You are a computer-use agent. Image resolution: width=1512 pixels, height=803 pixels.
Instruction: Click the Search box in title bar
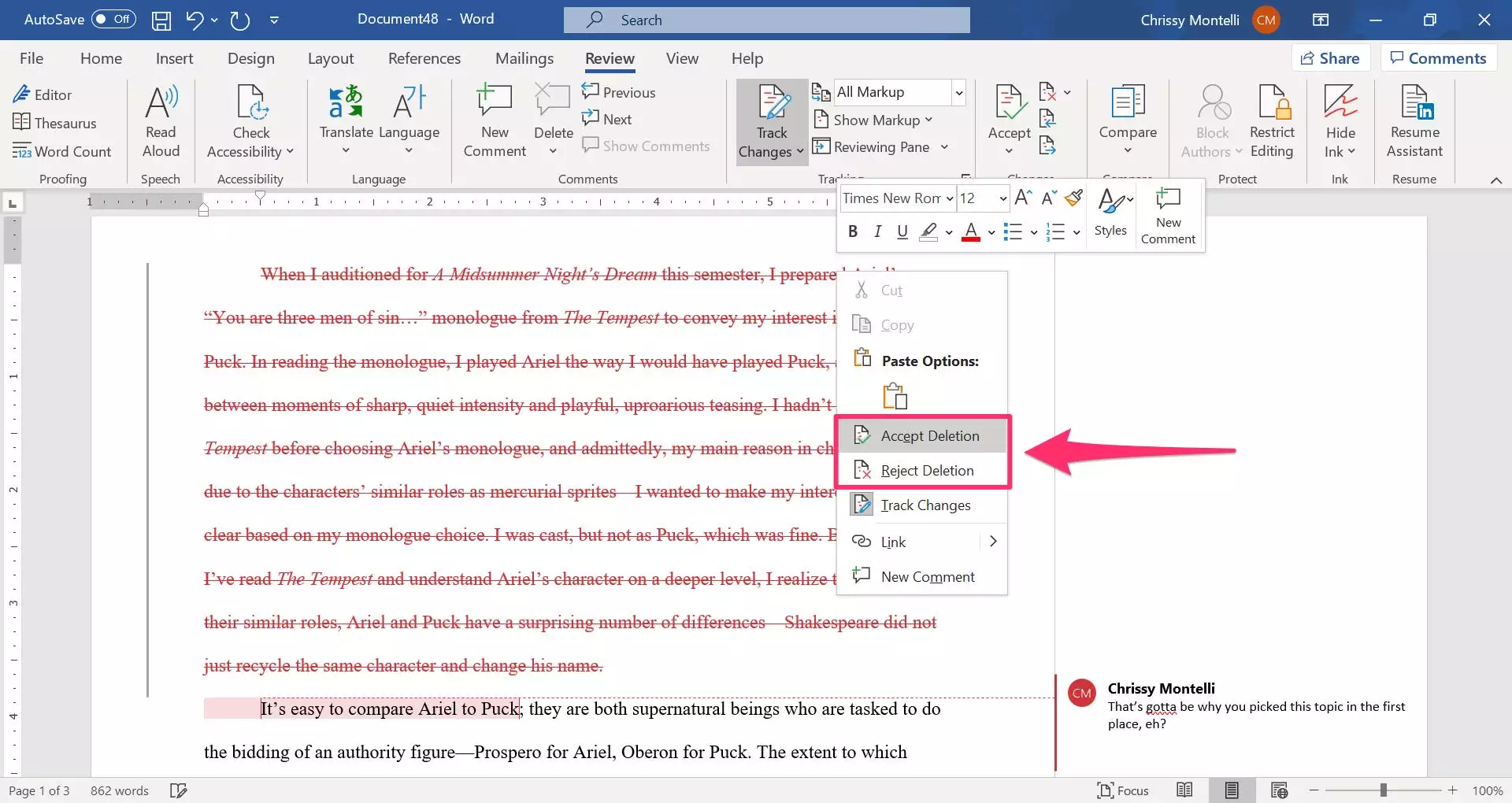[766, 20]
